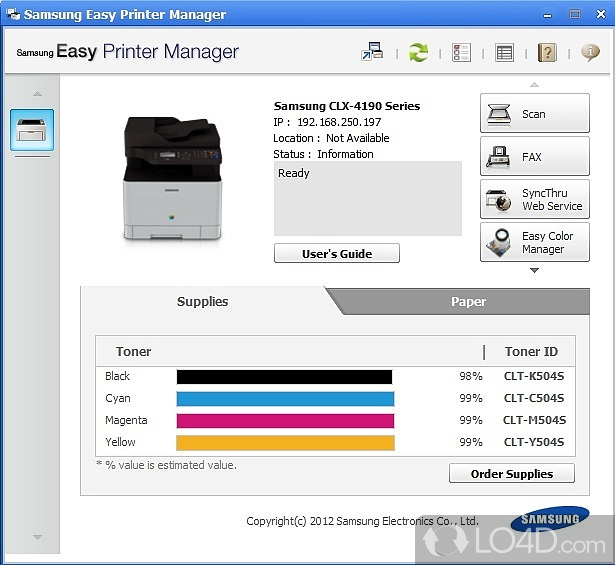Open the User's Guide

pyautogui.click(x=337, y=254)
